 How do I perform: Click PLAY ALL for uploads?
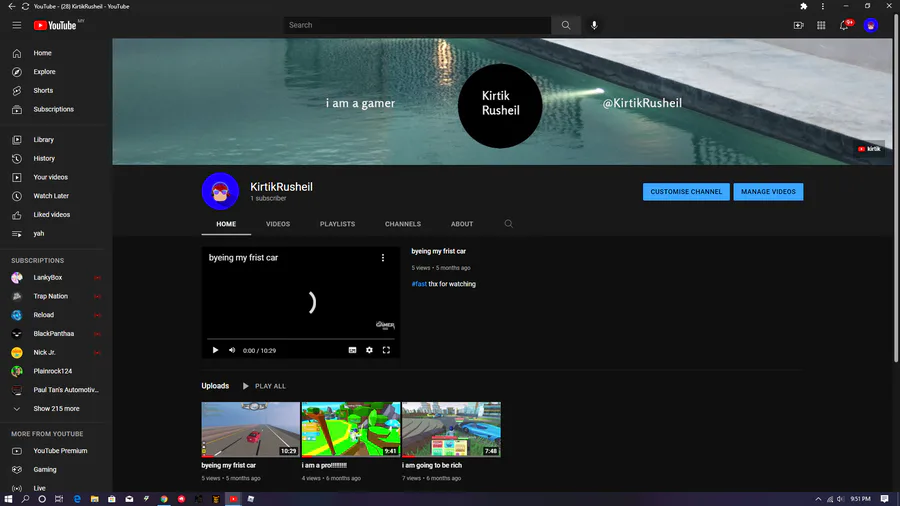point(264,386)
